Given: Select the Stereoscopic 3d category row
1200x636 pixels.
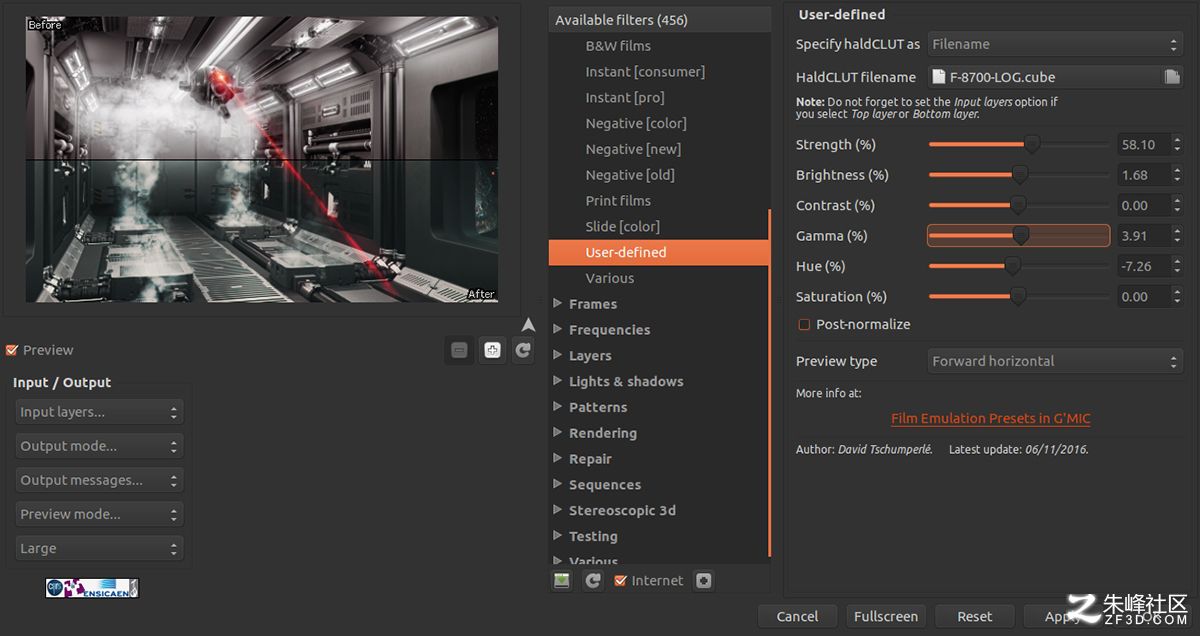Looking at the screenshot, I should pyautogui.click(x=658, y=511).
